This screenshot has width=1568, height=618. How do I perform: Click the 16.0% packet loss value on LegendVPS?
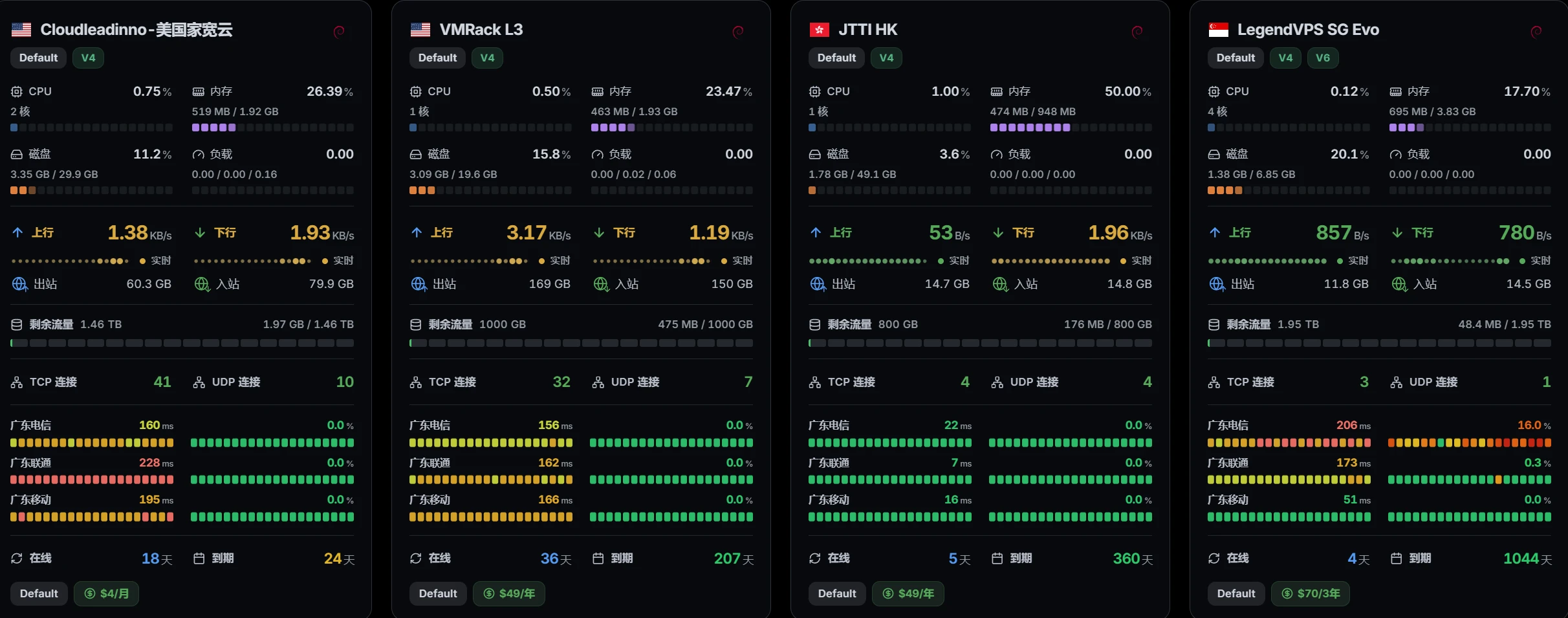click(1534, 425)
